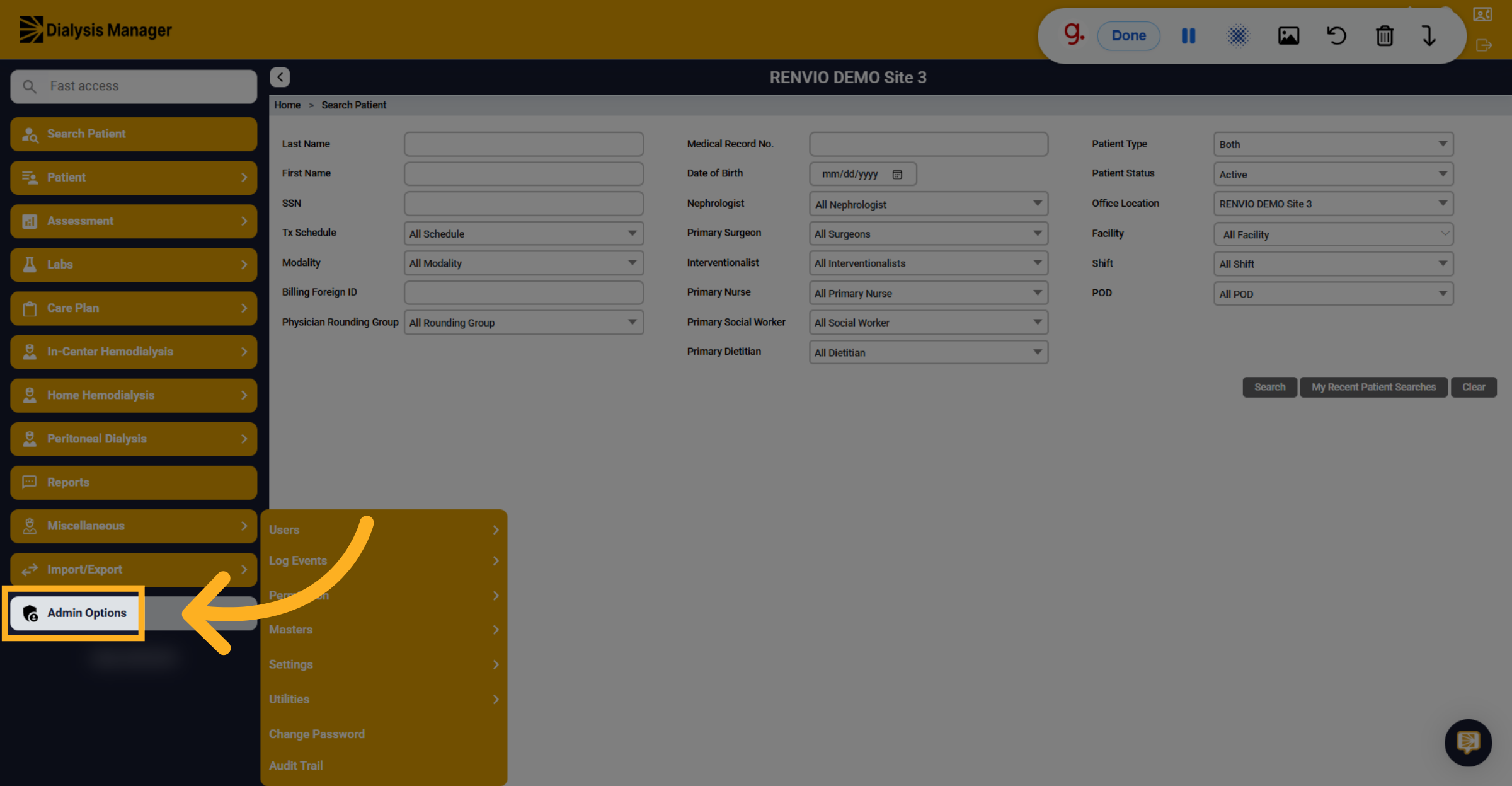Open the chat support bubble icon
Screen dimensions: 1512x786
coord(1468,743)
